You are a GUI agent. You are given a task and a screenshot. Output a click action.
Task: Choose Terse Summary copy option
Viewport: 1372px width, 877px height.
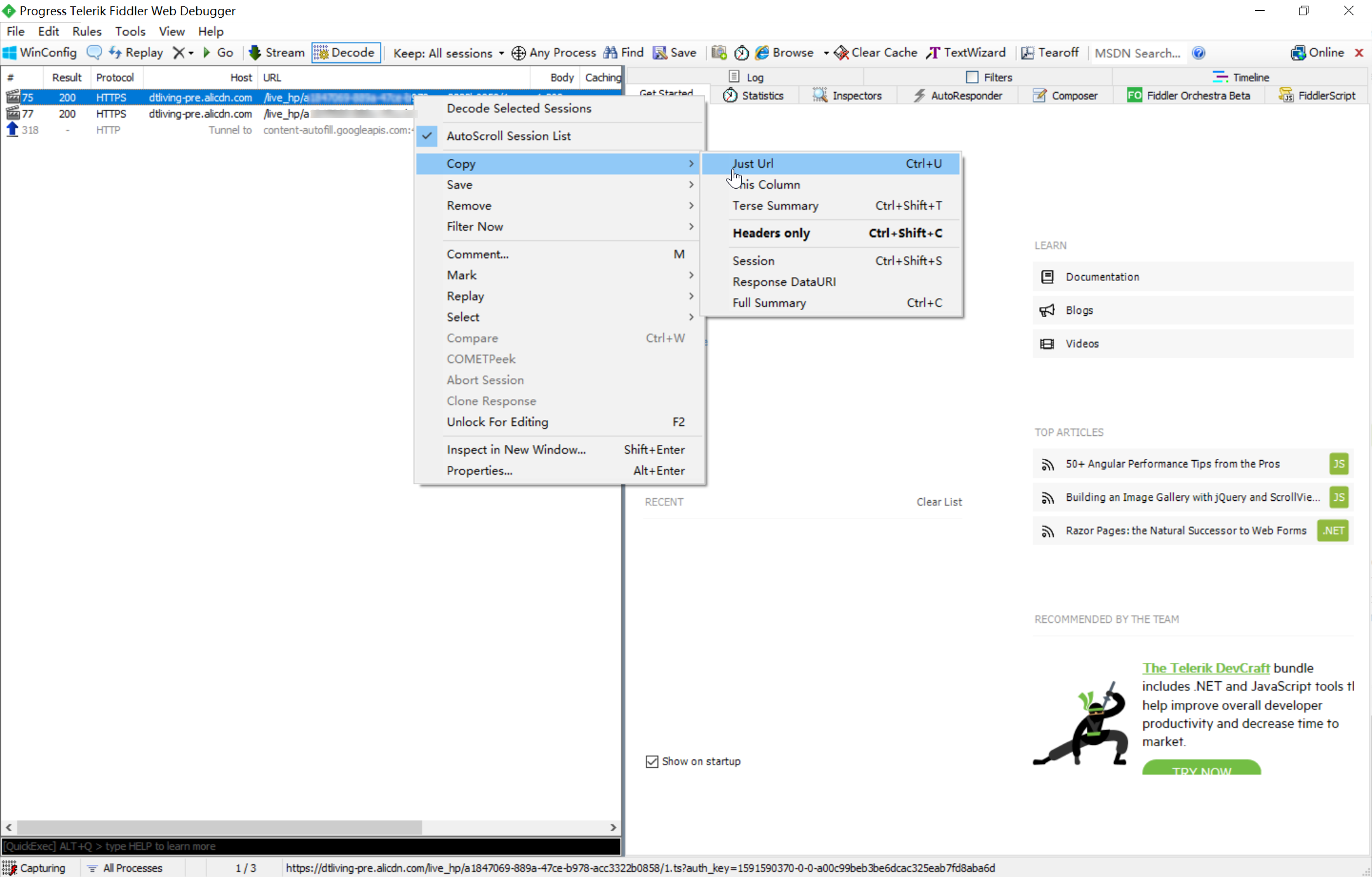[x=831, y=205]
